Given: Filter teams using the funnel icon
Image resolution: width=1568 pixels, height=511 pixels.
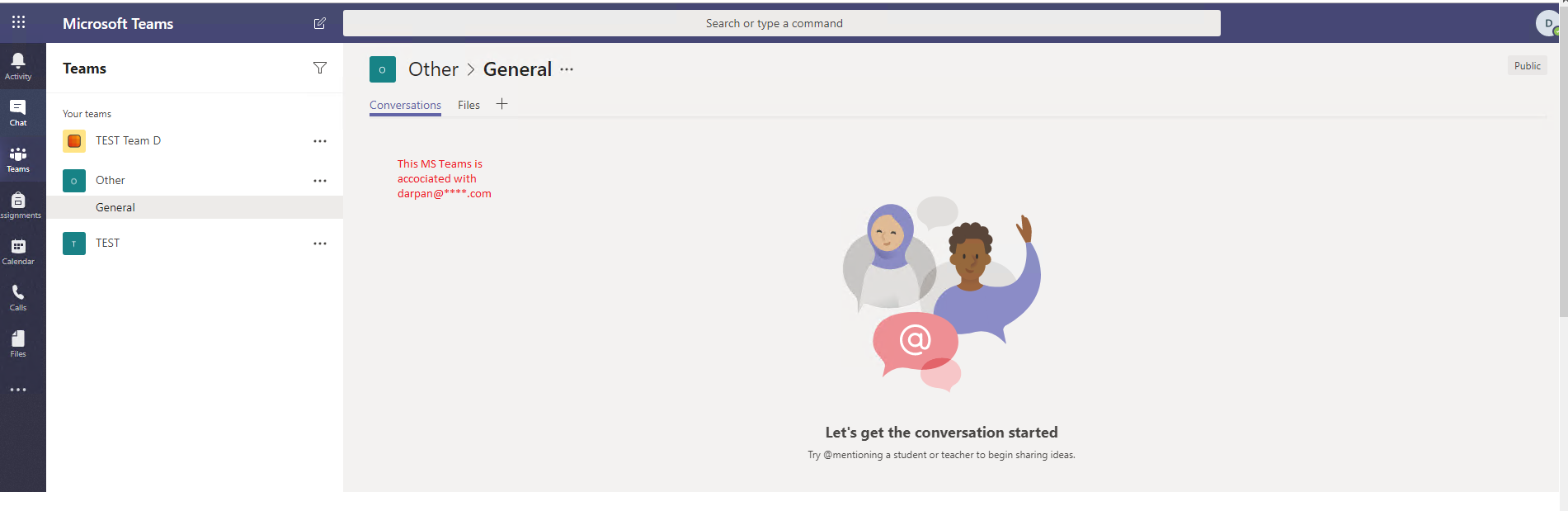Looking at the screenshot, I should [320, 68].
